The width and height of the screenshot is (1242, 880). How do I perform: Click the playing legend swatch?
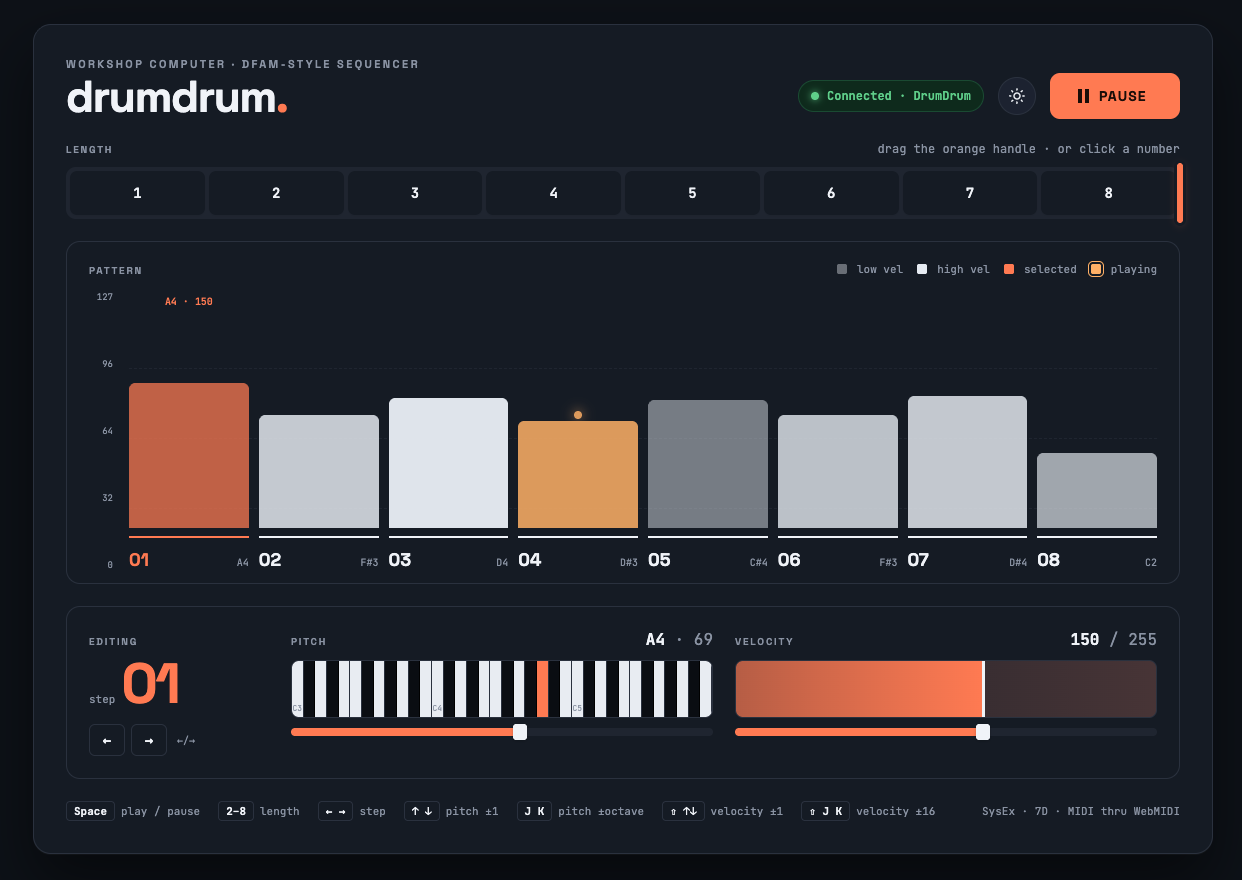click(x=1096, y=269)
